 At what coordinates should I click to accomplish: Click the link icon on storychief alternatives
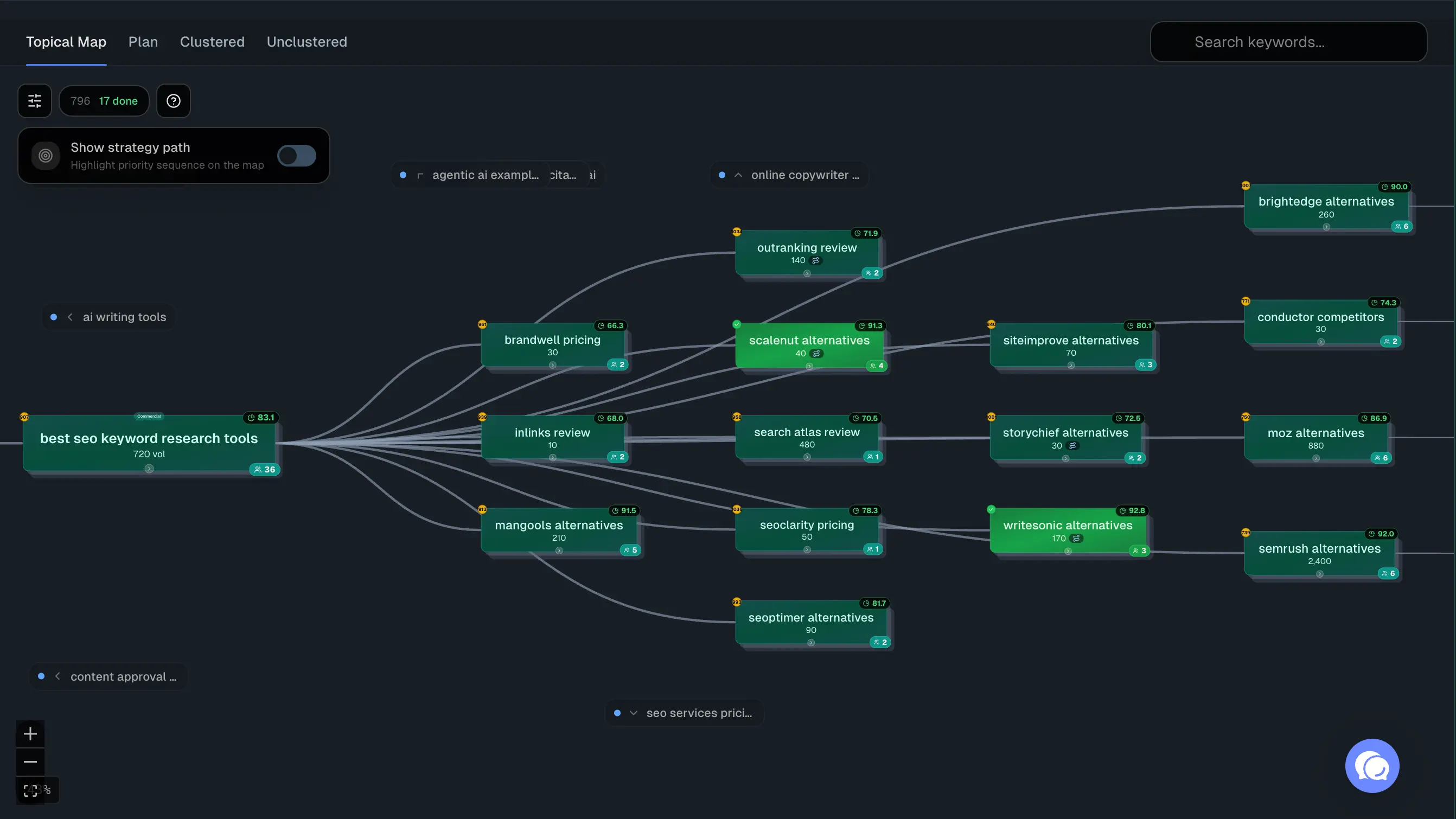[x=1073, y=445]
